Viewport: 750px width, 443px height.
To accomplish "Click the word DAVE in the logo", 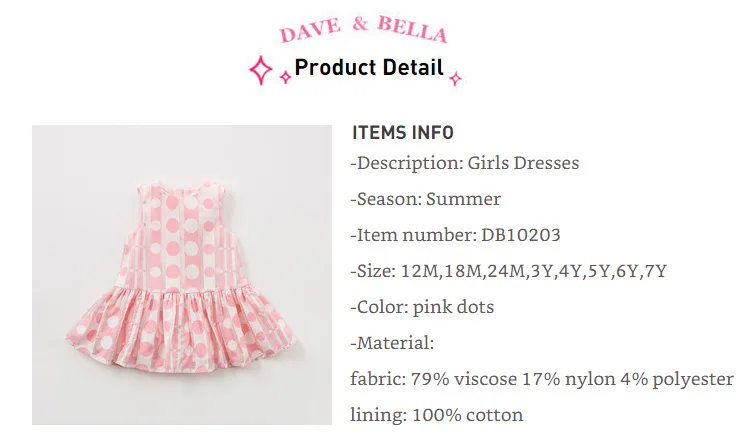I will point(310,31).
